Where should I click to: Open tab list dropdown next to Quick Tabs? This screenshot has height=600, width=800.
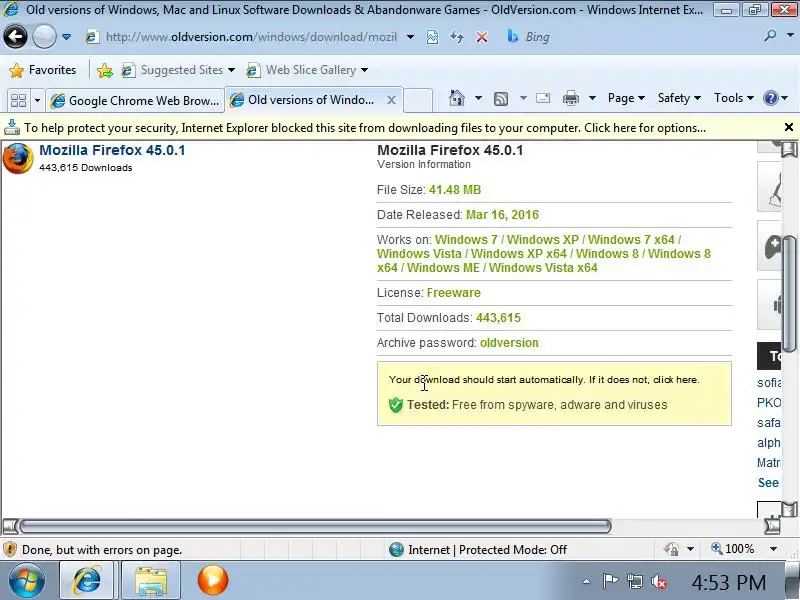[37, 100]
